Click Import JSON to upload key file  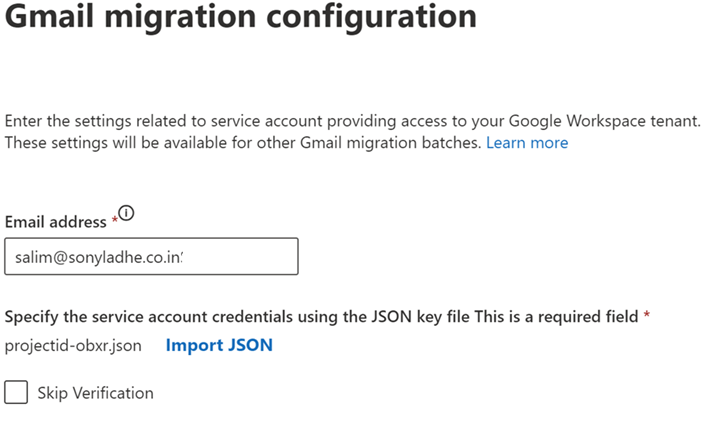[x=219, y=345]
